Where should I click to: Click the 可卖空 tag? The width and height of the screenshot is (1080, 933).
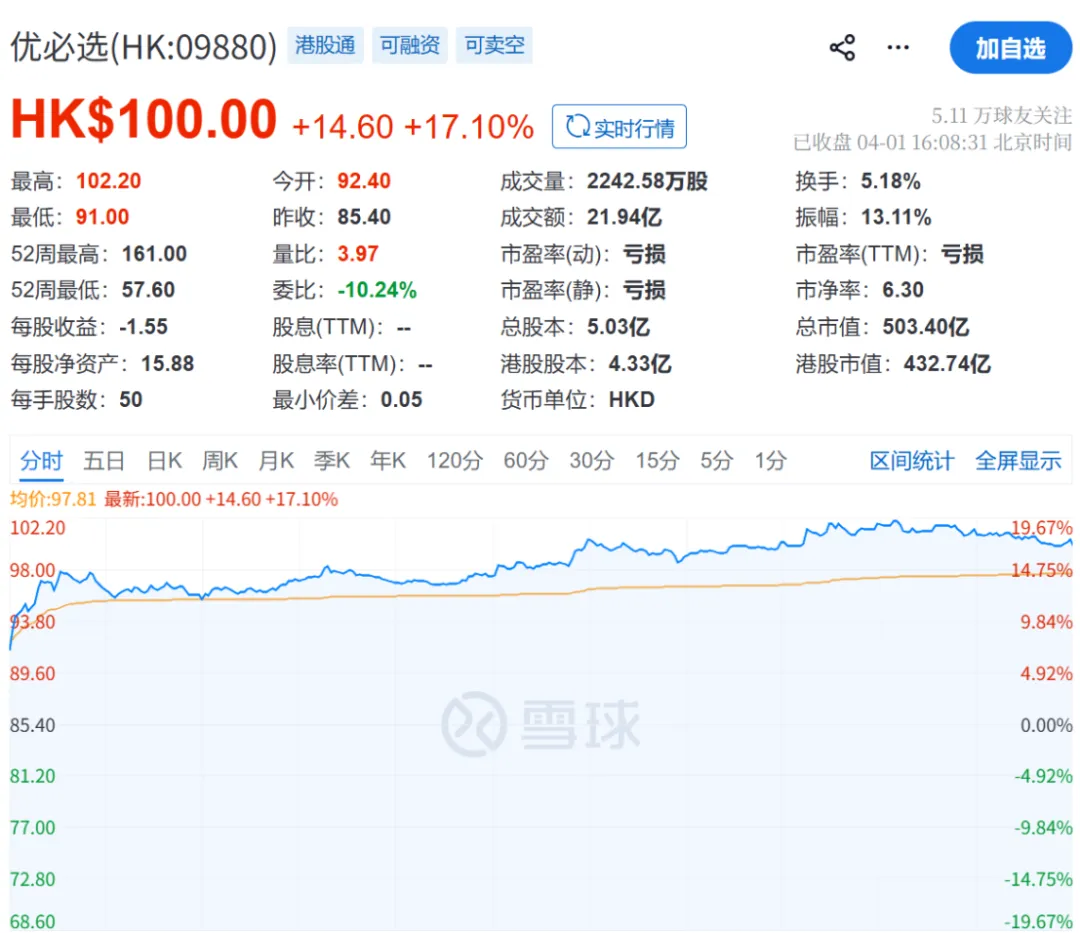click(495, 45)
